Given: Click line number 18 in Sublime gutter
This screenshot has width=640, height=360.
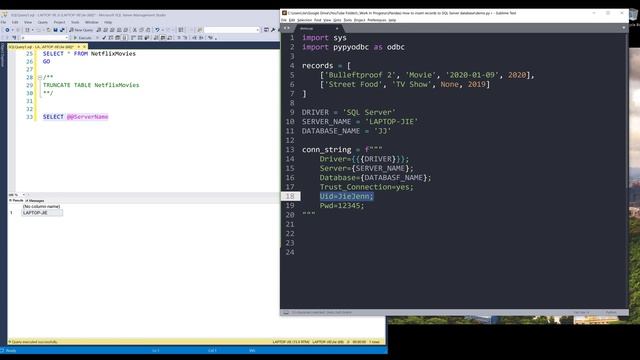Looking at the screenshot, I should coord(290,196).
